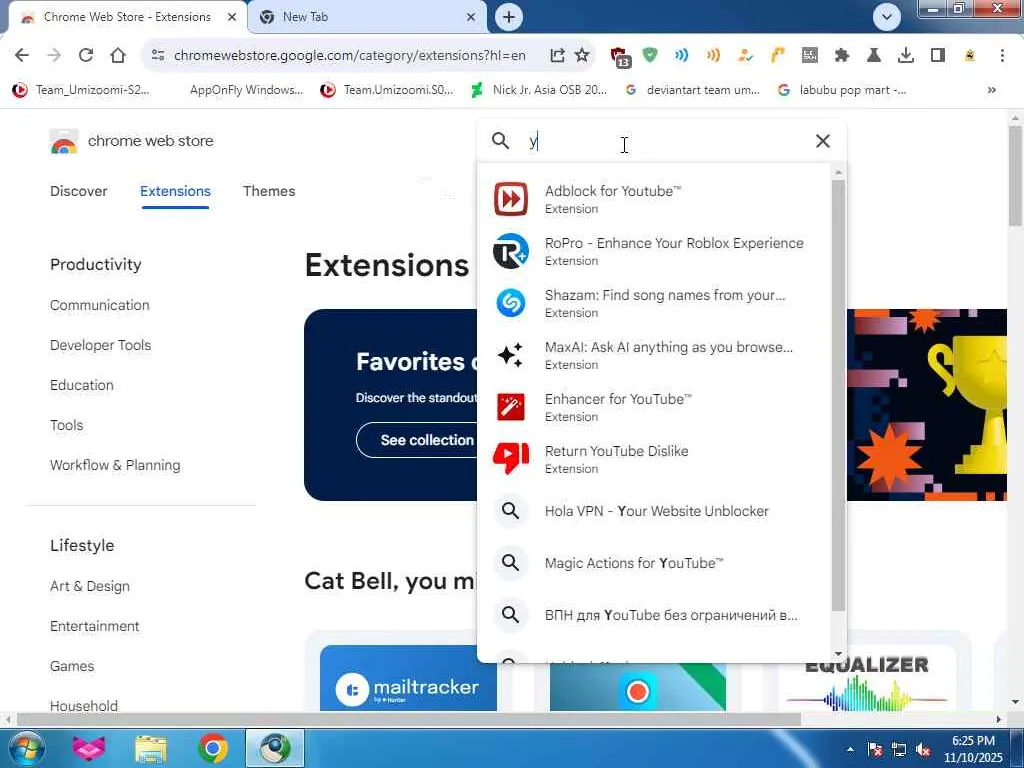1024x768 pixels.
Task: Click the page horizontal scrollbar
Action: point(409,719)
